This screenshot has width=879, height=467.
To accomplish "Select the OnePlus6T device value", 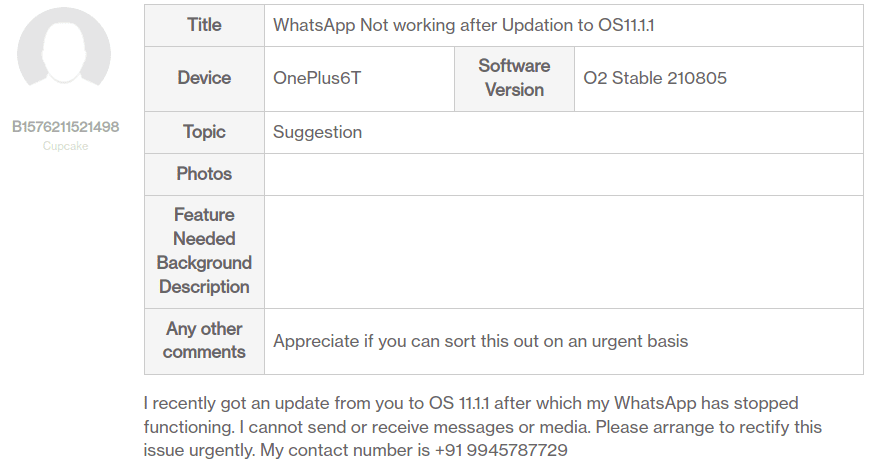I will tap(317, 78).
